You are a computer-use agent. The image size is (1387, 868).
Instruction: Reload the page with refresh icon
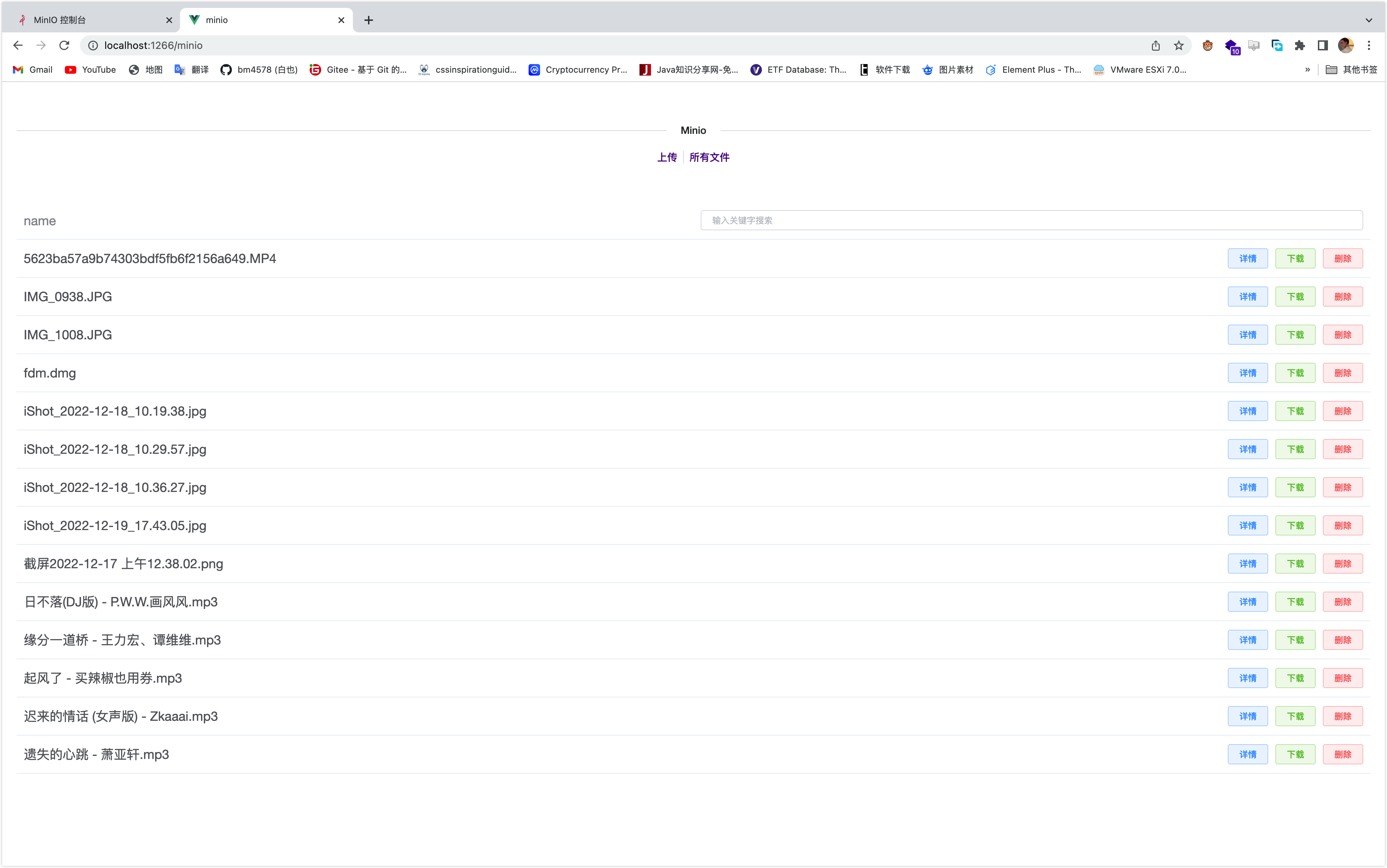[x=64, y=45]
